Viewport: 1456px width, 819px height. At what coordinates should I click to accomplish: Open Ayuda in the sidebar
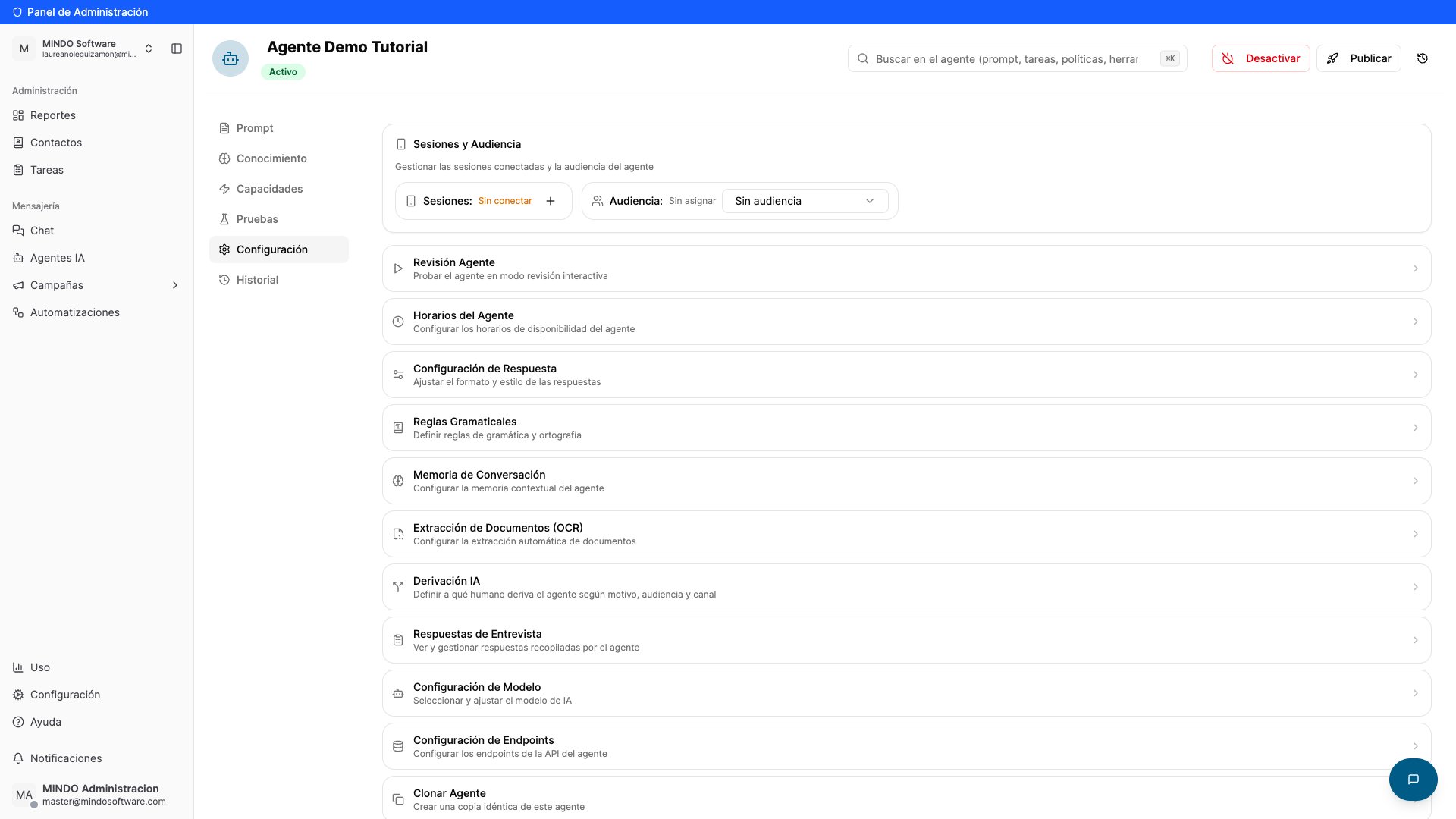click(96, 722)
